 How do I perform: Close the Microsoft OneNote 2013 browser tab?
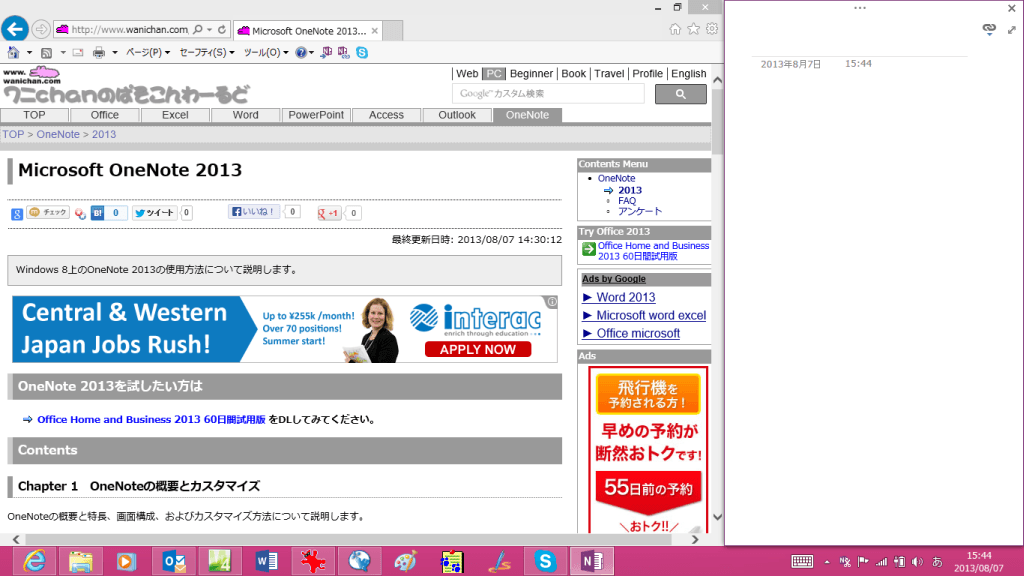pyautogui.click(x=374, y=31)
